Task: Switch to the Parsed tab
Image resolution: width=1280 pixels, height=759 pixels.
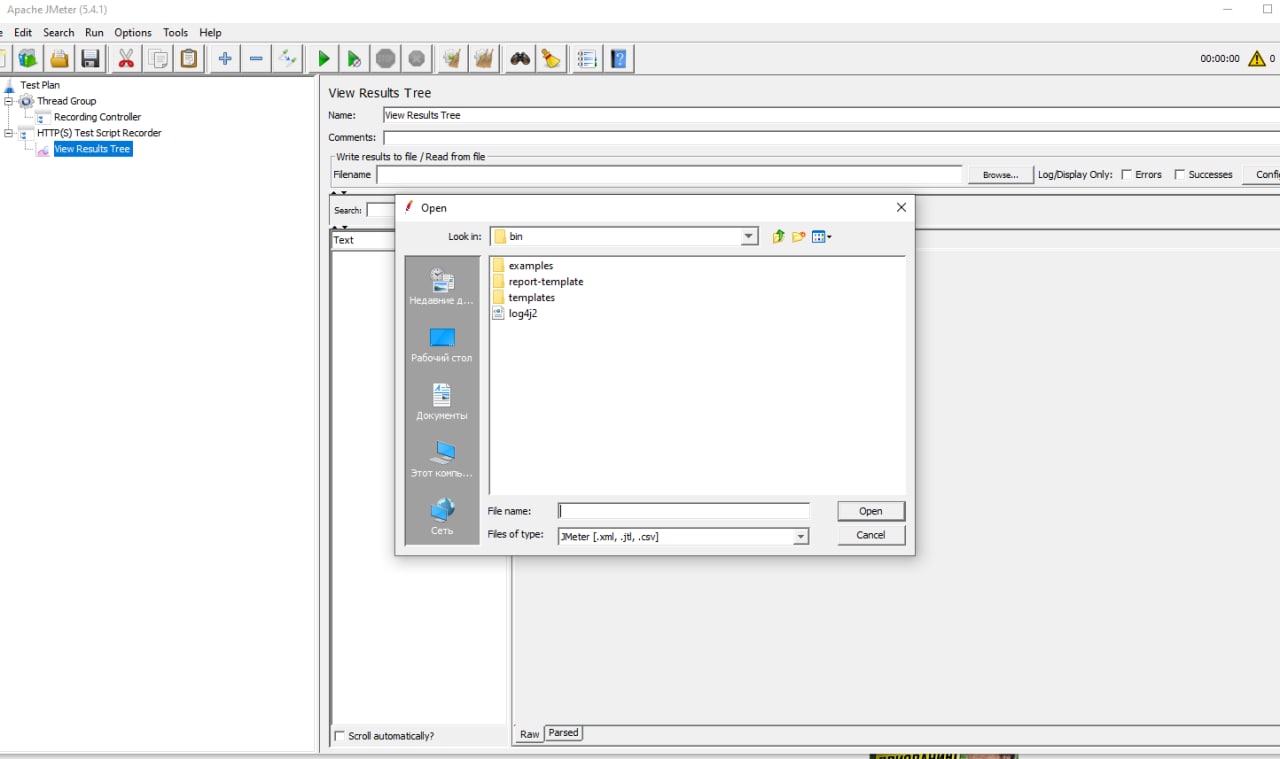Action: pos(563,733)
